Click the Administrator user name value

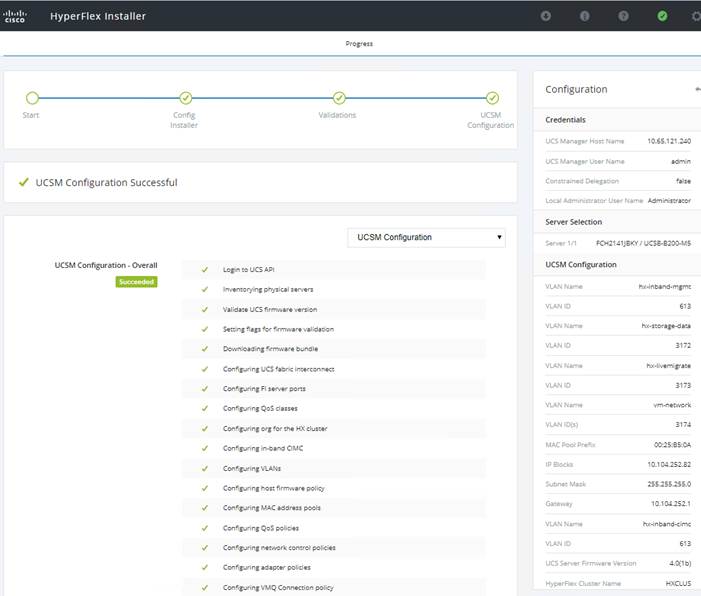(669, 201)
